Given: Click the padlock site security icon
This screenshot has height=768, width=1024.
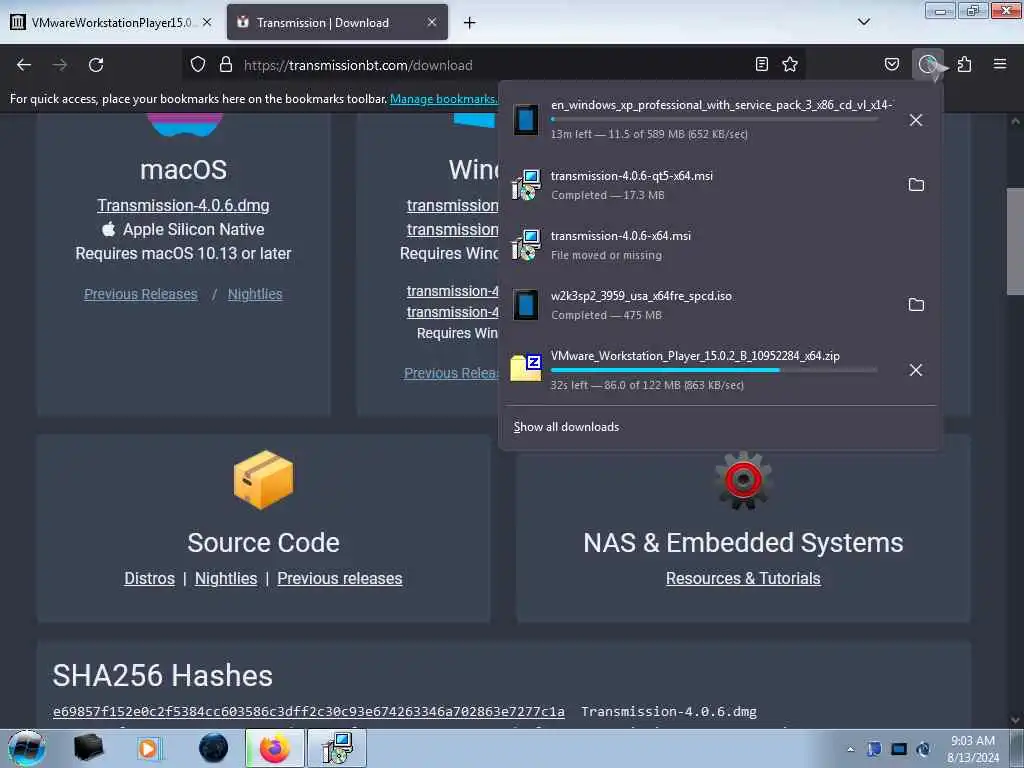Looking at the screenshot, I should tap(225, 65).
